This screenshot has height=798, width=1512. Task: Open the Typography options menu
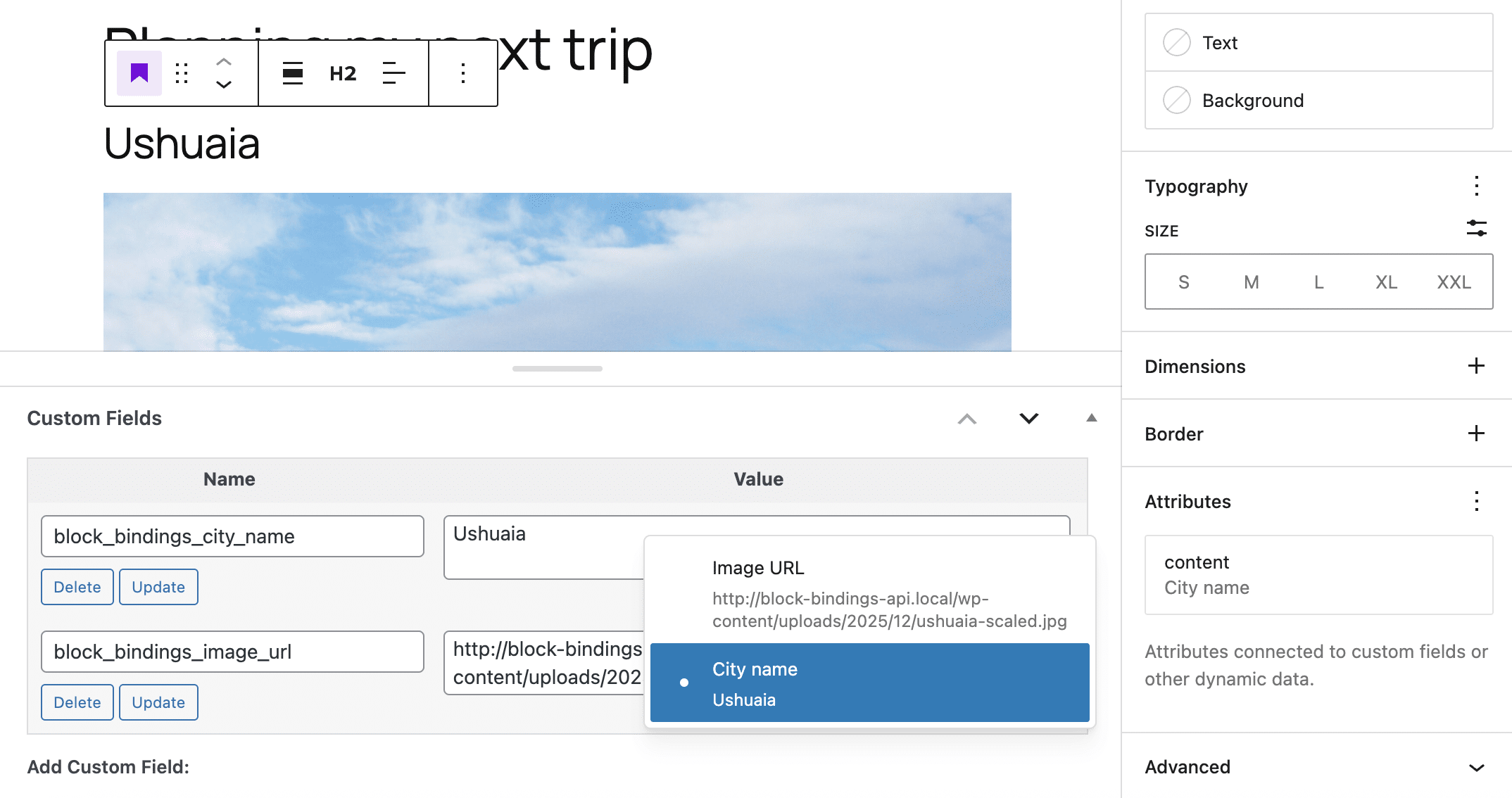pyautogui.click(x=1476, y=186)
